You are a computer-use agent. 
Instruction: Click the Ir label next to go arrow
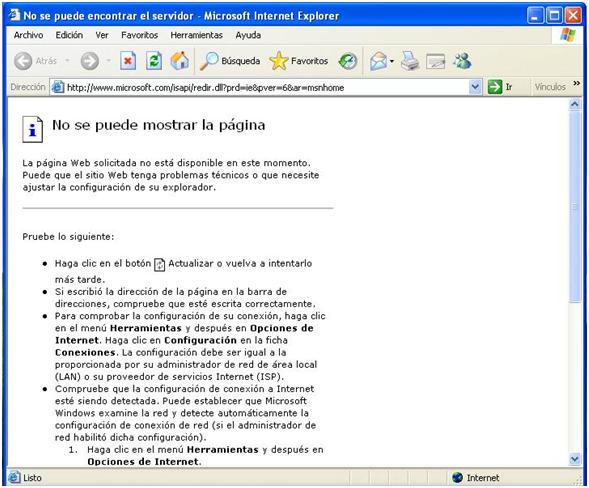coord(509,87)
